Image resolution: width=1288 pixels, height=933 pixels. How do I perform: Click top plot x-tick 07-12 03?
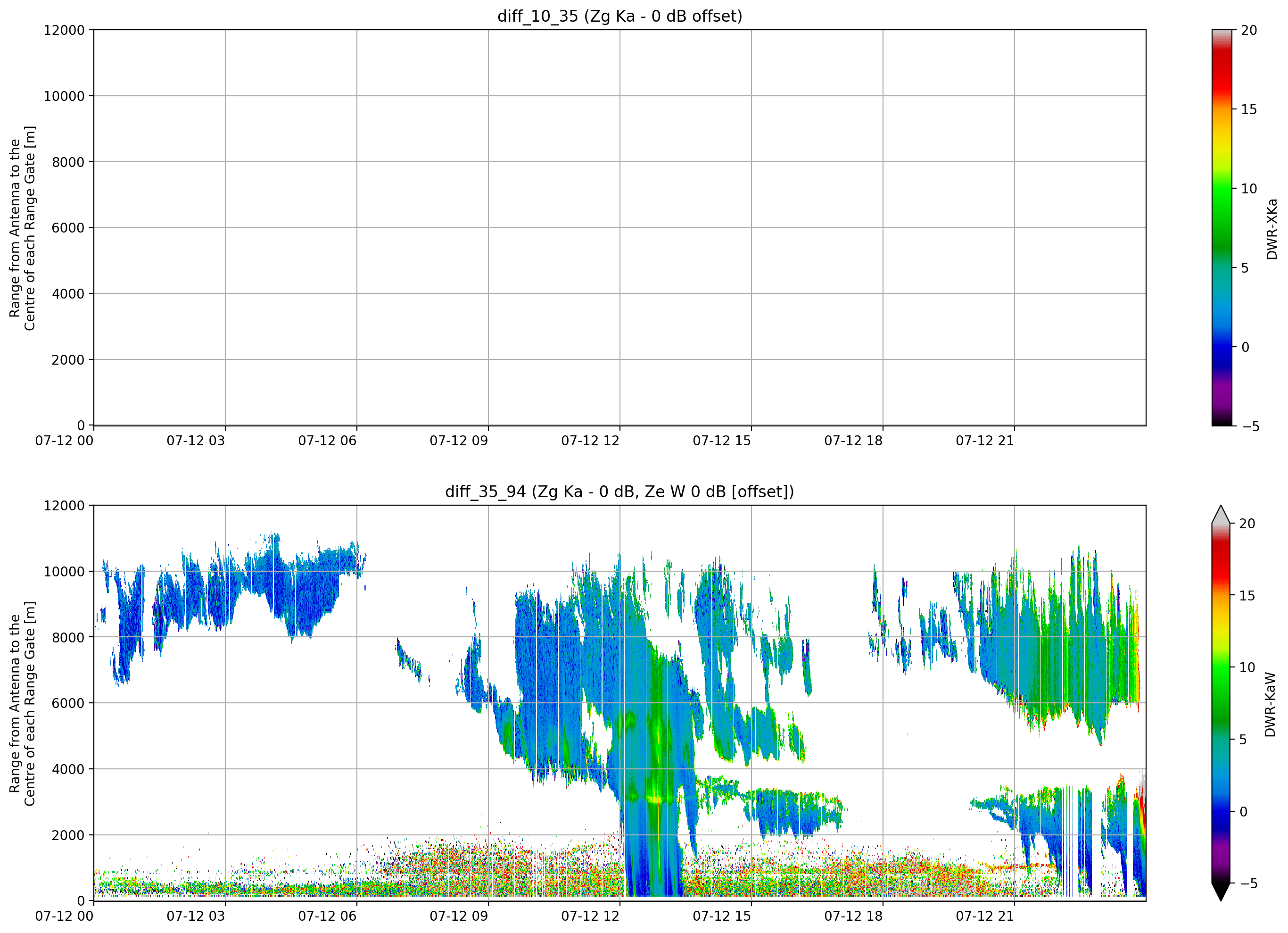[196, 441]
